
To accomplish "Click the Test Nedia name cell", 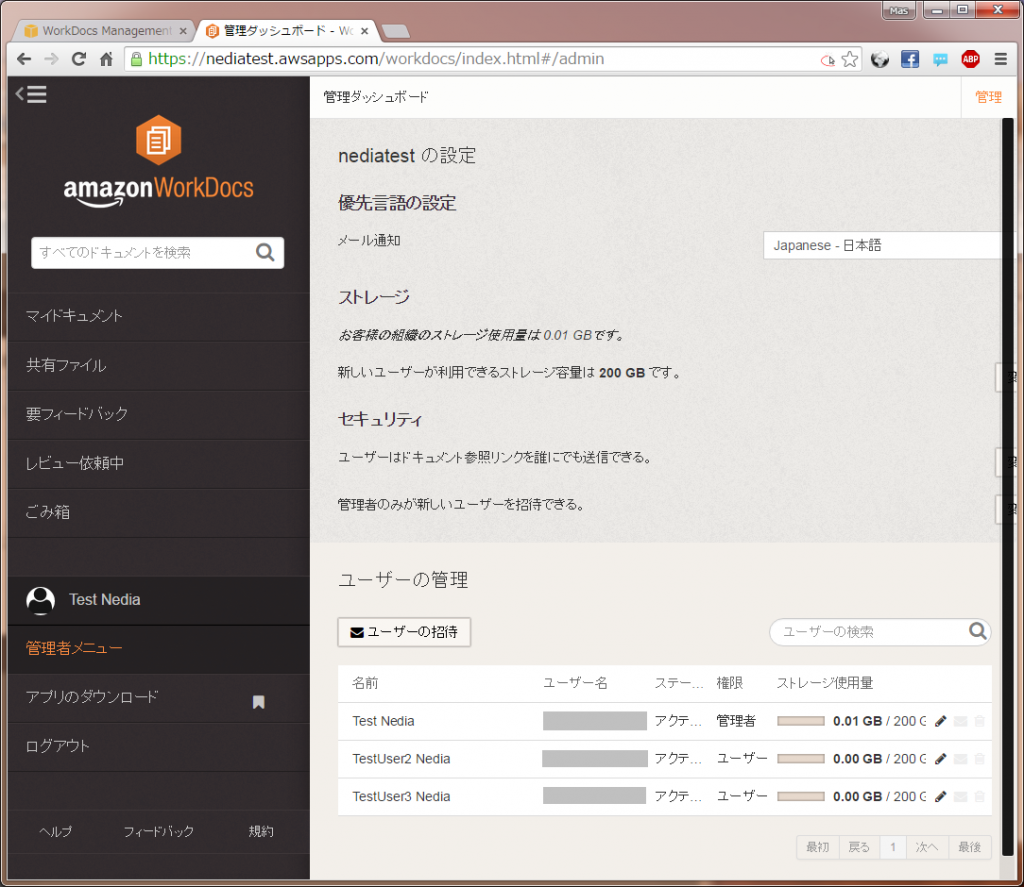I will tap(383, 721).
